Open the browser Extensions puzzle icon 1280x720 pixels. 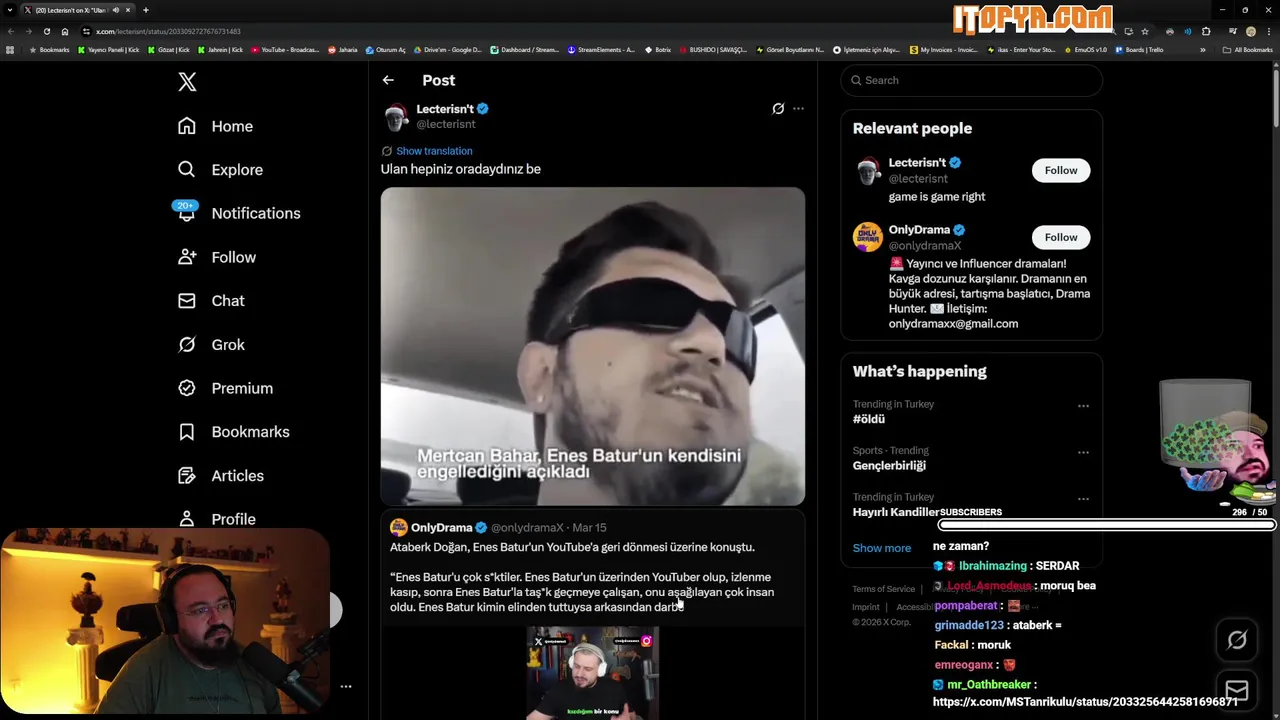pyautogui.click(x=1206, y=31)
